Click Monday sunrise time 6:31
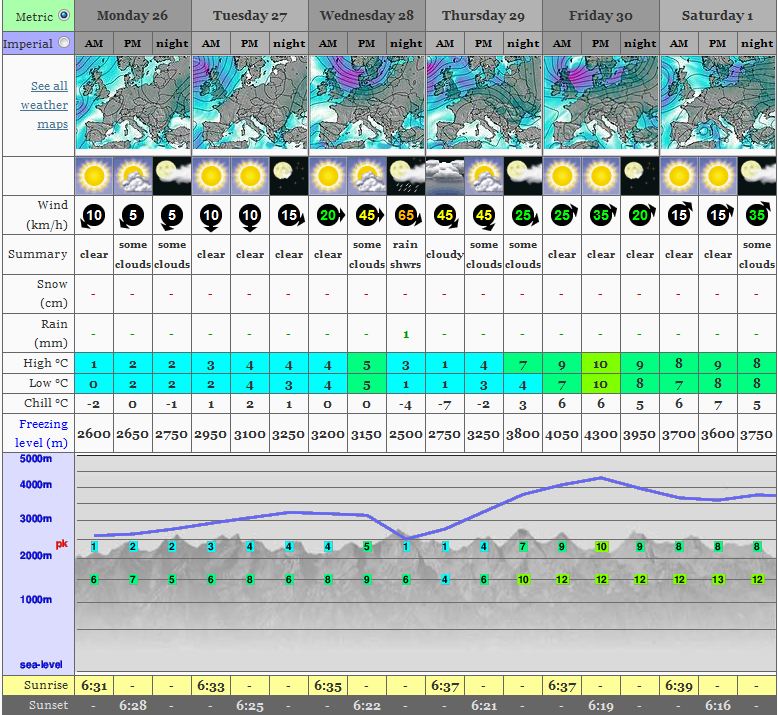The width and height of the screenshot is (778, 715). point(94,685)
